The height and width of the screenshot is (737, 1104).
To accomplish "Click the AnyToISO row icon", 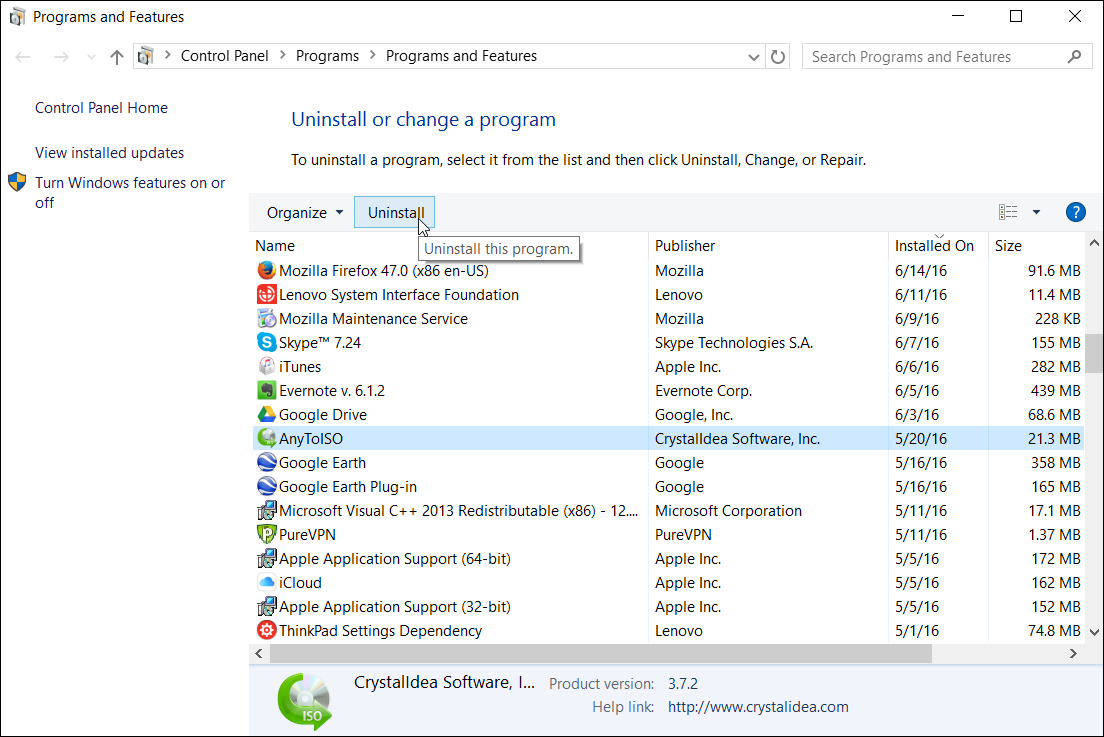I will [x=266, y=438].
